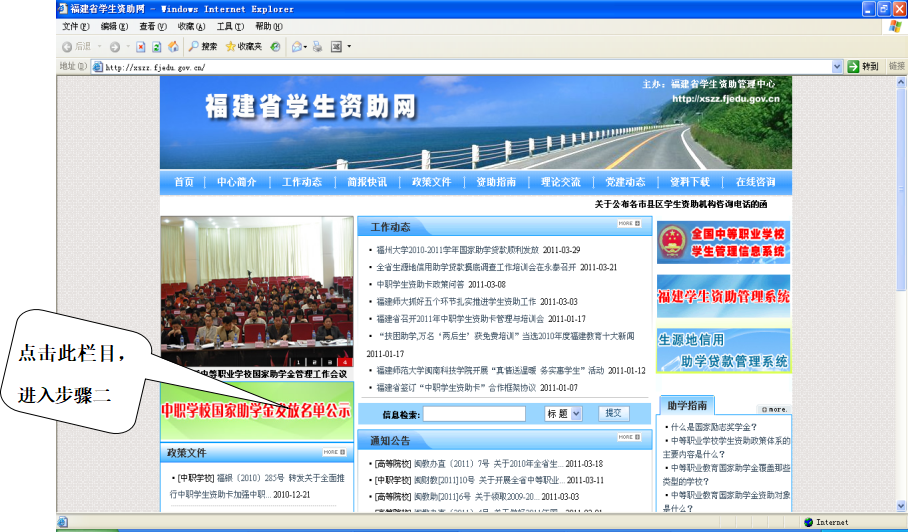Click the 信息检索 search text field
The height and width of the screenshot is (532, 908).
(x=474, y=413)
